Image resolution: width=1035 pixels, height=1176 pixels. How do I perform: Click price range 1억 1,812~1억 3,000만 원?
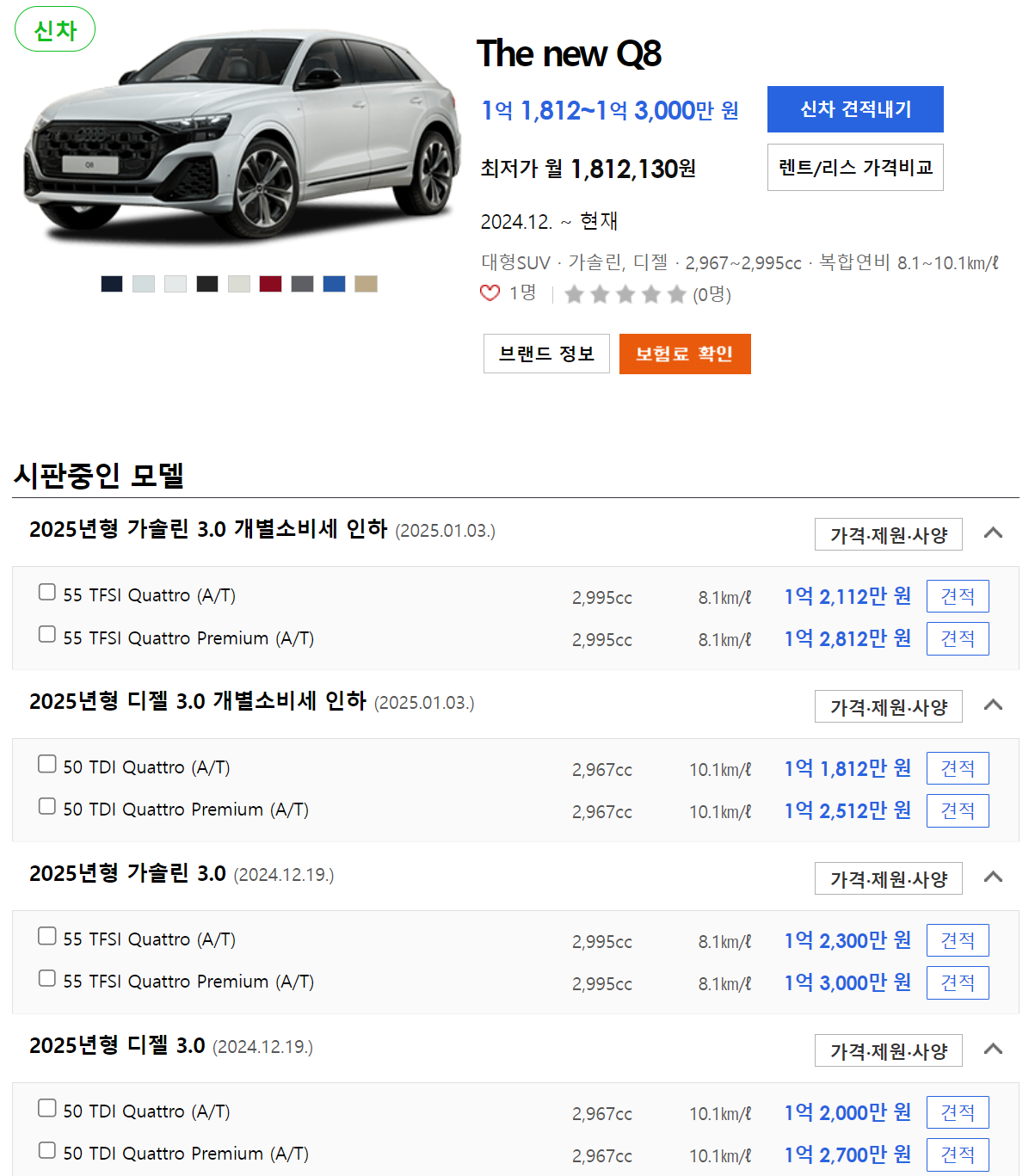click(x=610, y=110)
